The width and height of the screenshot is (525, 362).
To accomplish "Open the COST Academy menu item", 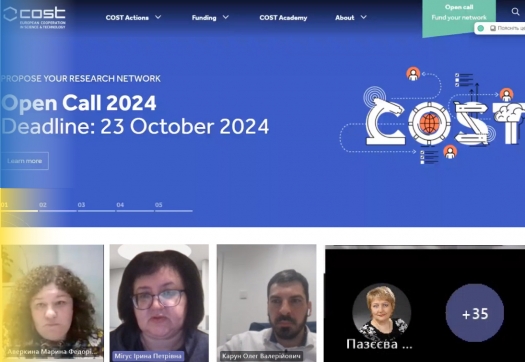I will pyautogui.click(x=283, y=18).
